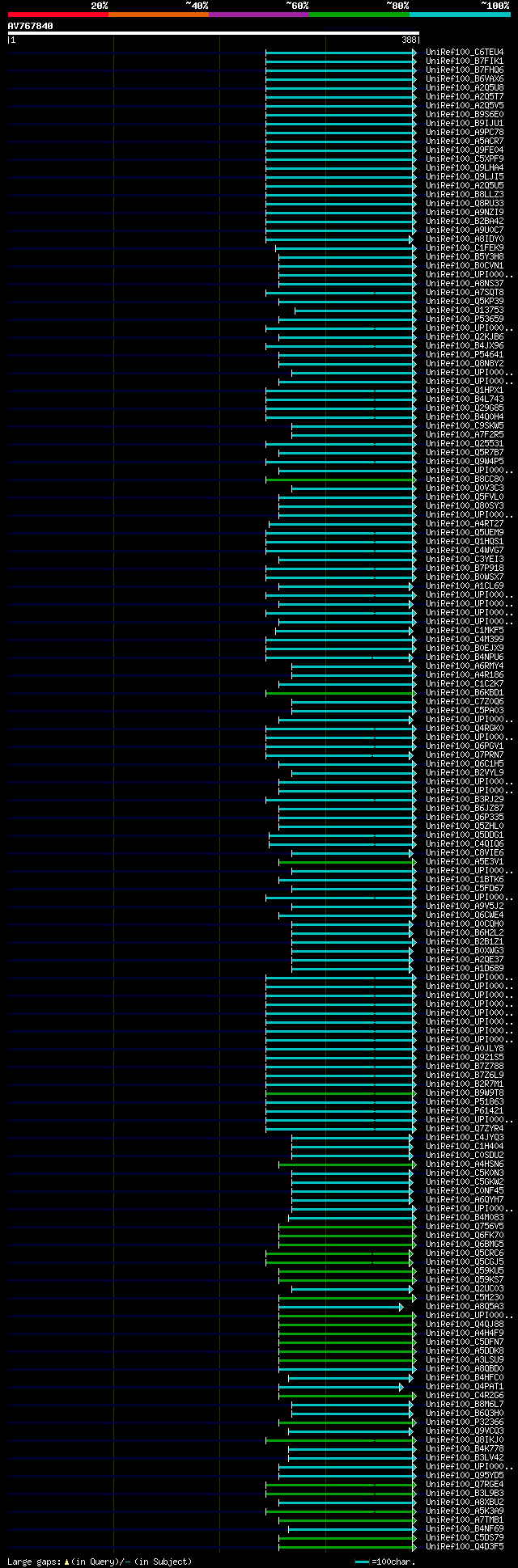Screen dimensions: 518x1568
Task: Open hit UniRef100_B7FHQ6
Action: coord(465,70)
